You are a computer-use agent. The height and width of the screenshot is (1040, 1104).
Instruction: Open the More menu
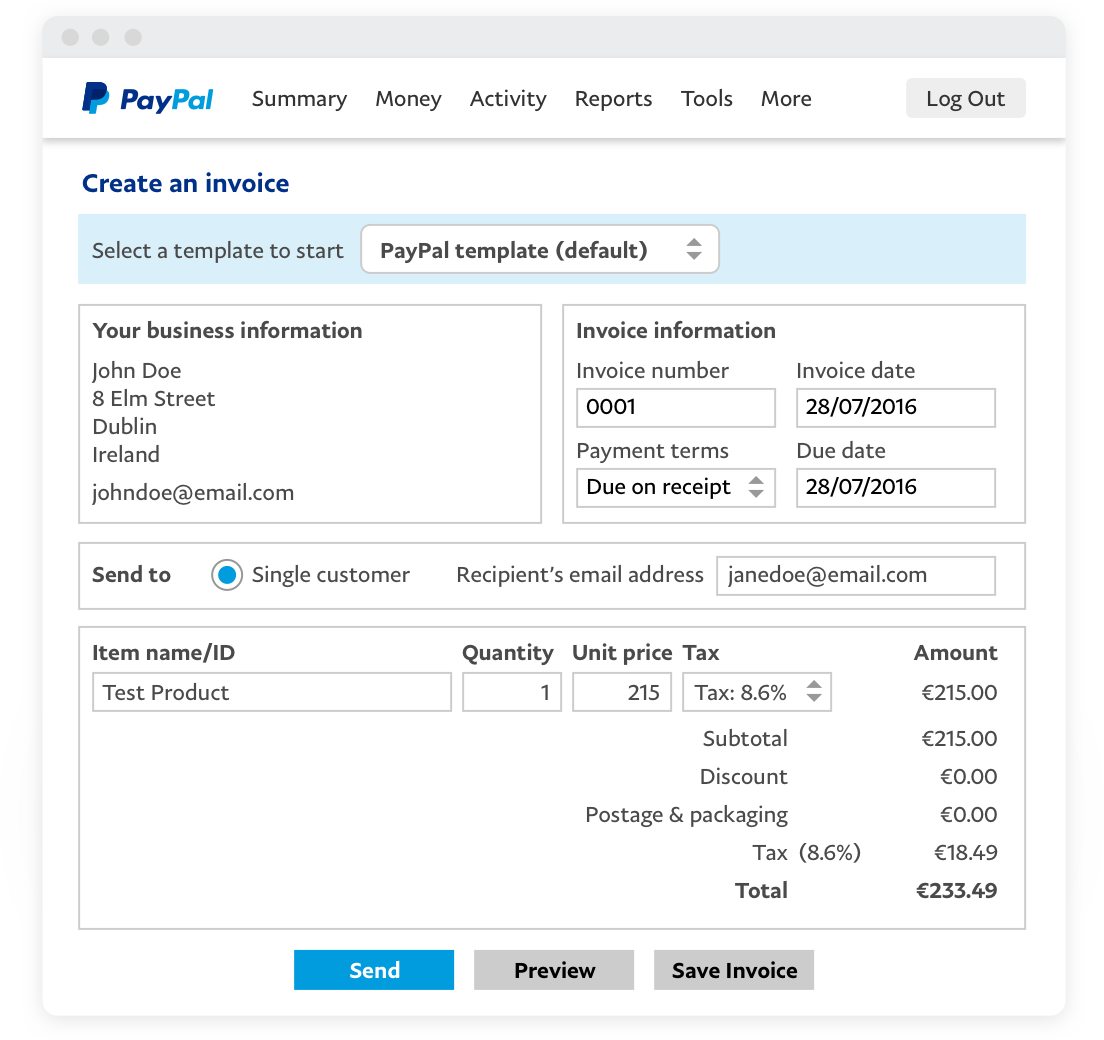pos(786,98)
